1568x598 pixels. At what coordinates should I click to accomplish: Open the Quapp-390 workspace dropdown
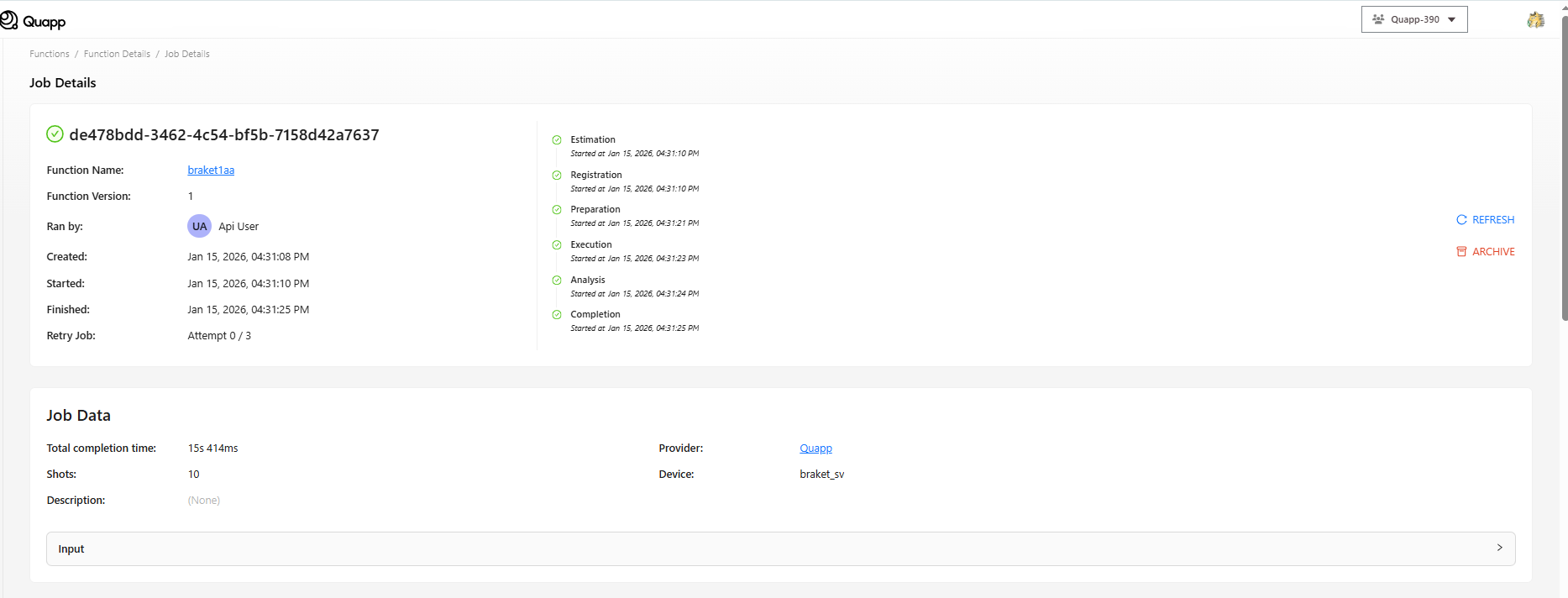[x=1413, y=19]
